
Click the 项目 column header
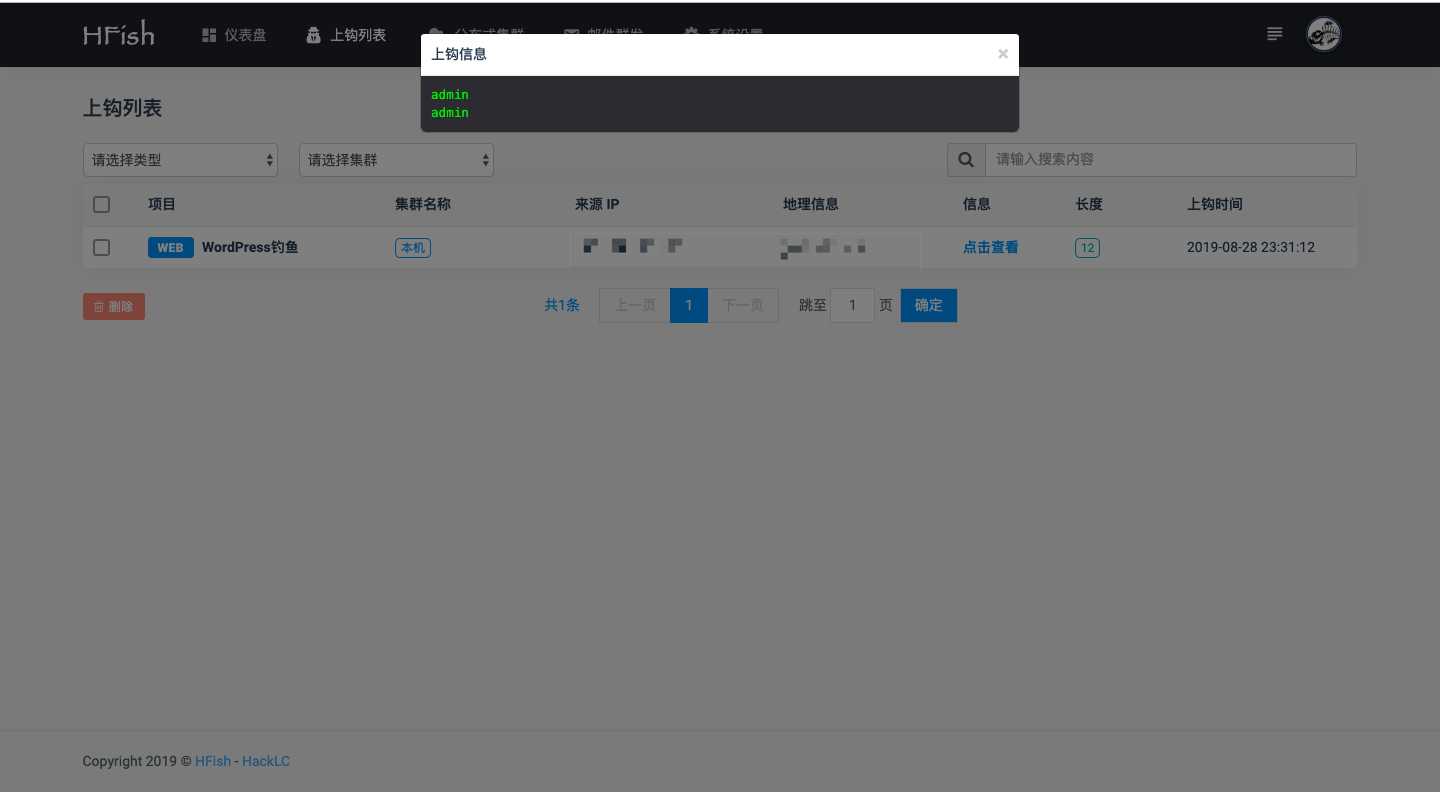(162, 204)
